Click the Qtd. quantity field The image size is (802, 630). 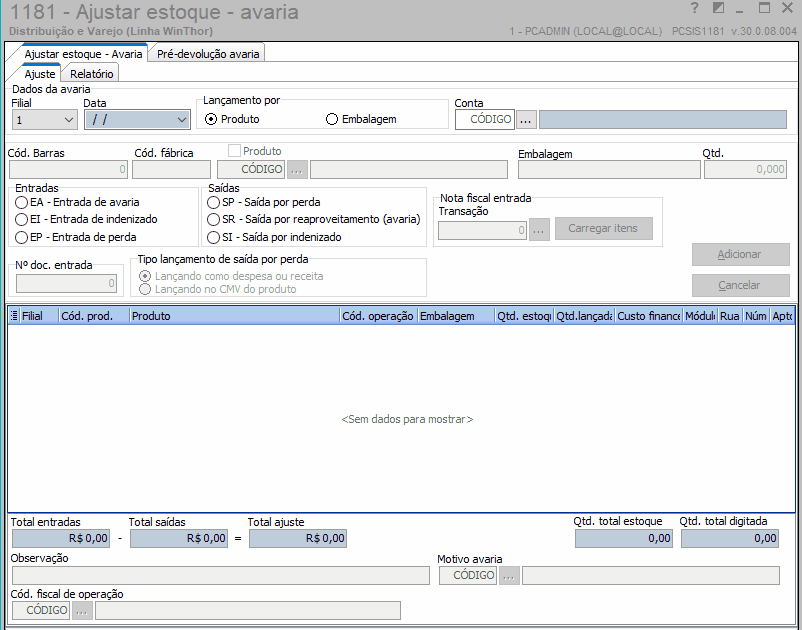coord(745,170)
